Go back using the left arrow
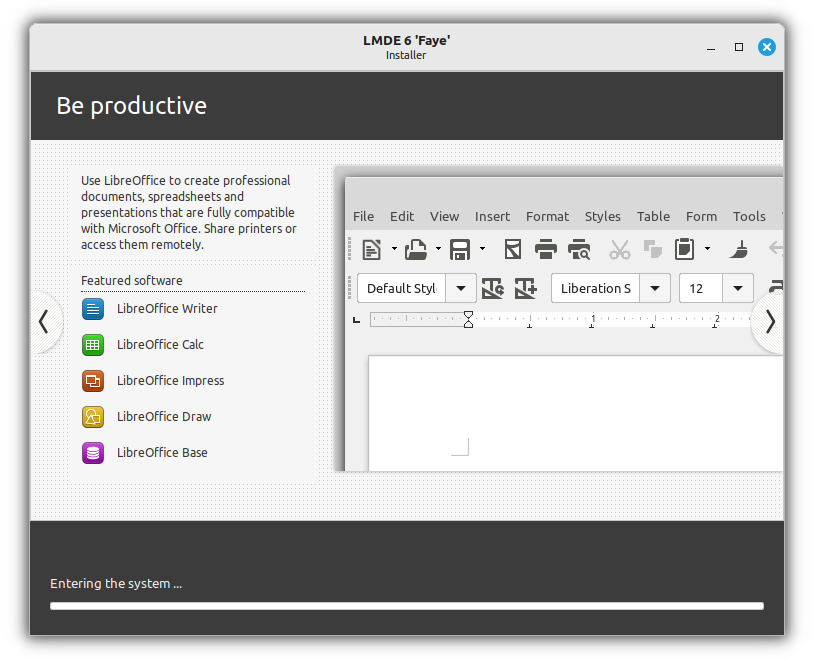The height and width of the screenshot is (660, 814). tap(45, 322)
